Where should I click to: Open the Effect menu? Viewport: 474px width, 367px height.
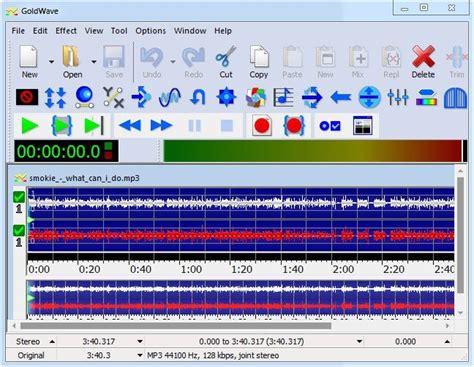click(66, 31)
